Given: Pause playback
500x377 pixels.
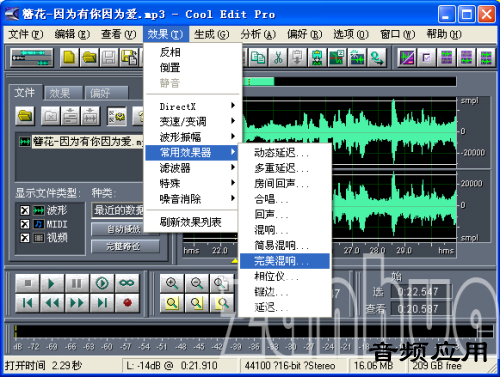Looking at the screenshot, I should 77,283.
